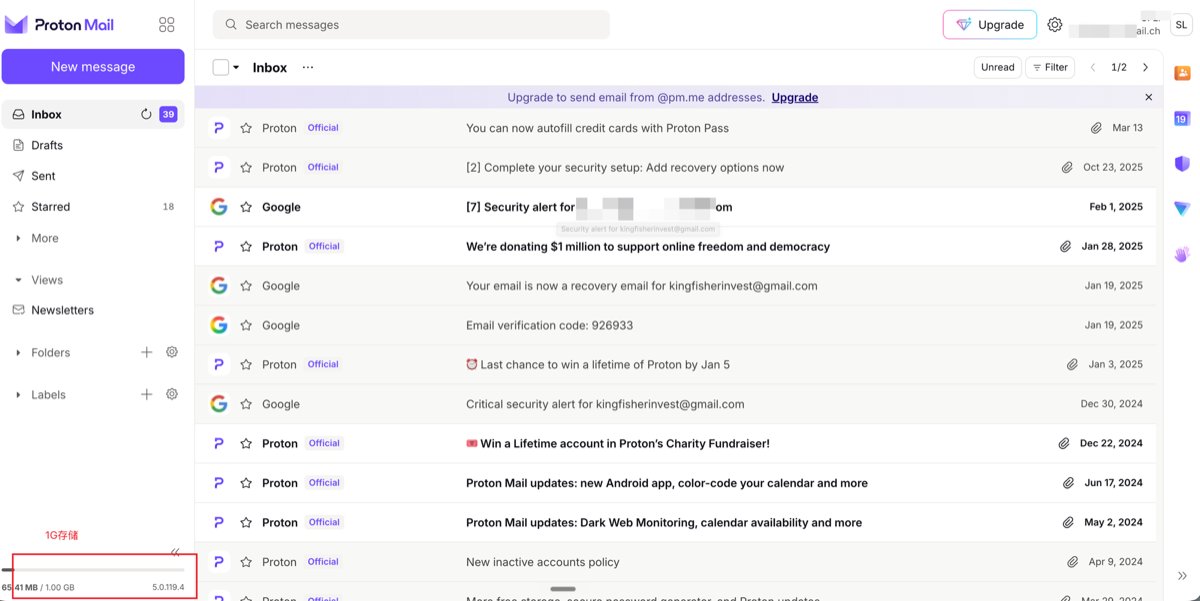Compose with New message button

(x=93, y=66)
